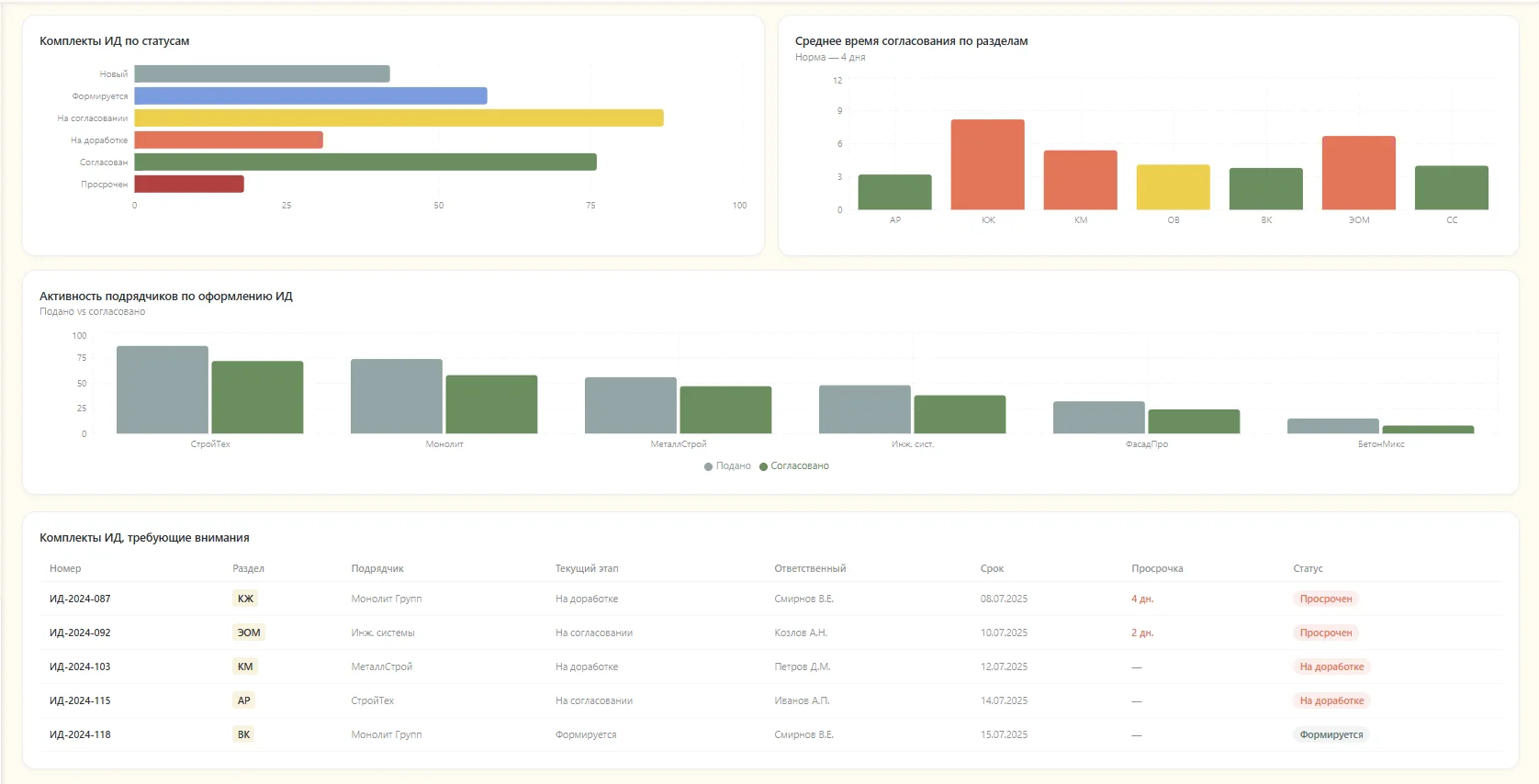This screenshot has width=1539, height=784.
Task: Click the gray Новый bar in status chart
Action: (x=262, y=73)
